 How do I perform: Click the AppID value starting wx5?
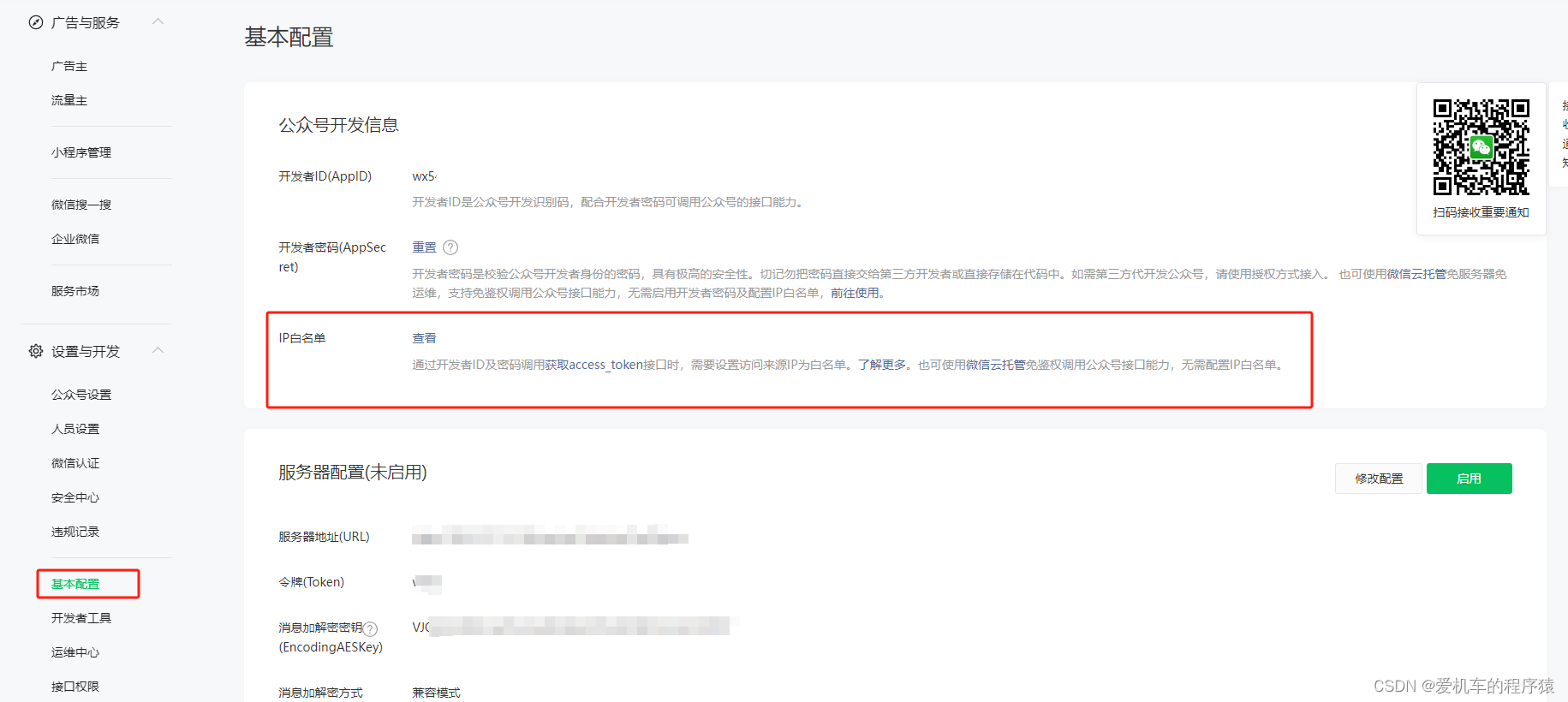pyautogui.click(x=425, y=176)
